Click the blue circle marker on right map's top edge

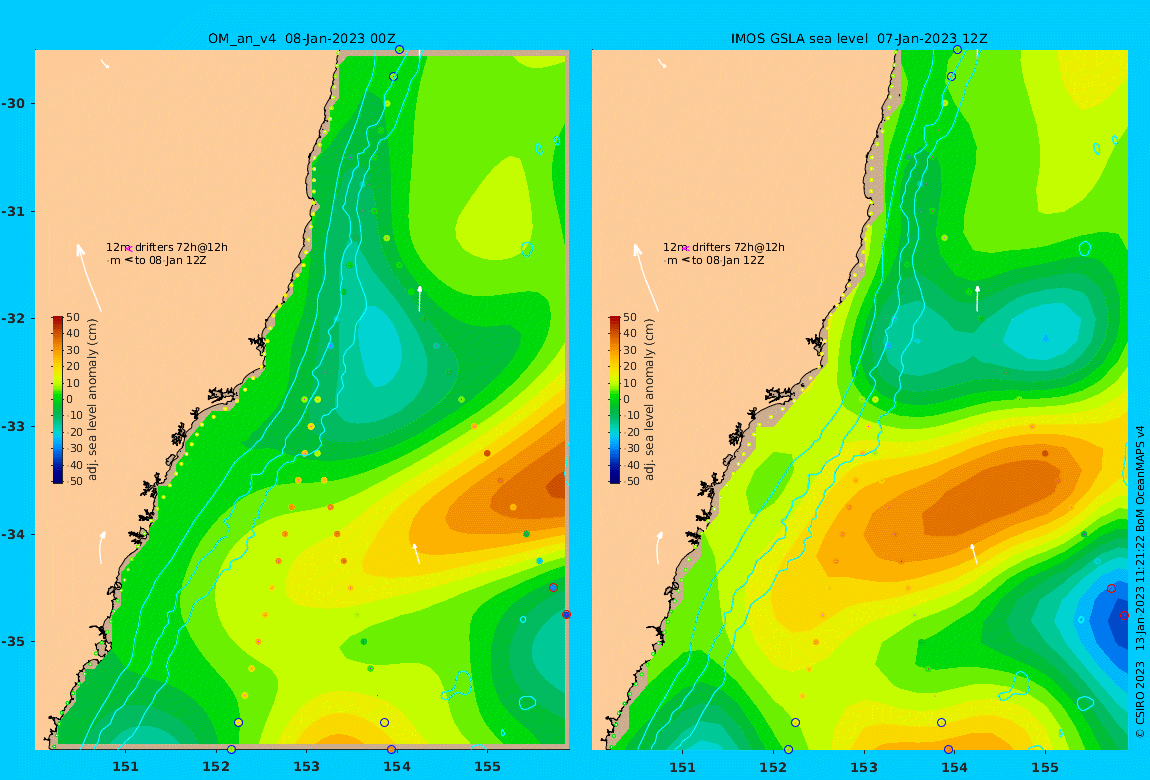tap(957, 50)
